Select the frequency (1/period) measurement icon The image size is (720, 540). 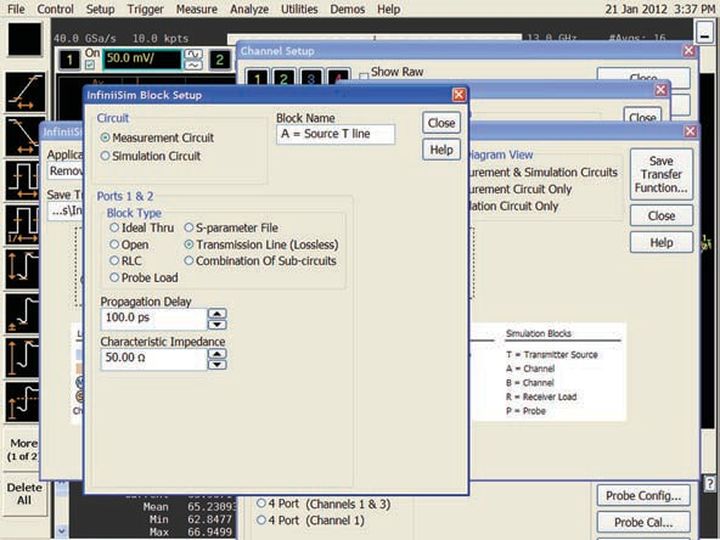(x=22, y=225)
